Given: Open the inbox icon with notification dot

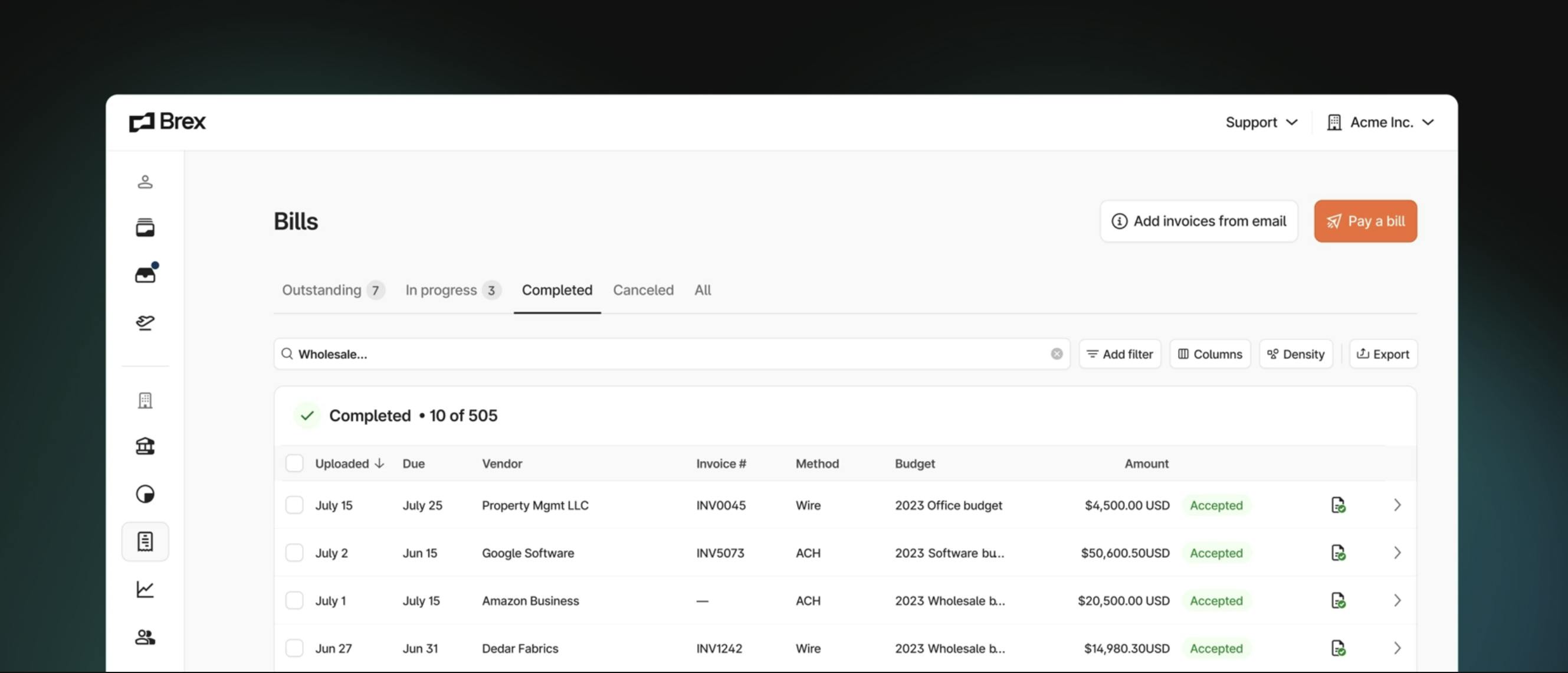Looking at the screenshot, I should [x=145, y=275].
